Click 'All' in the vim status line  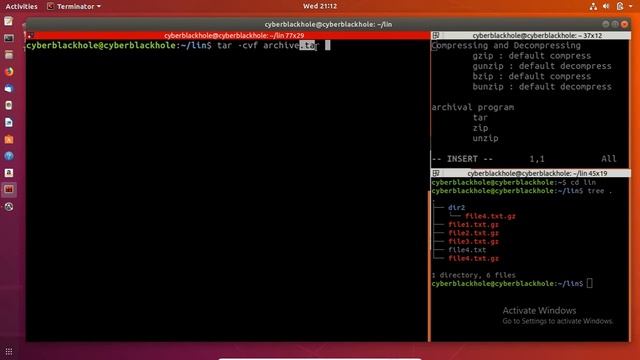coord(609,159)
